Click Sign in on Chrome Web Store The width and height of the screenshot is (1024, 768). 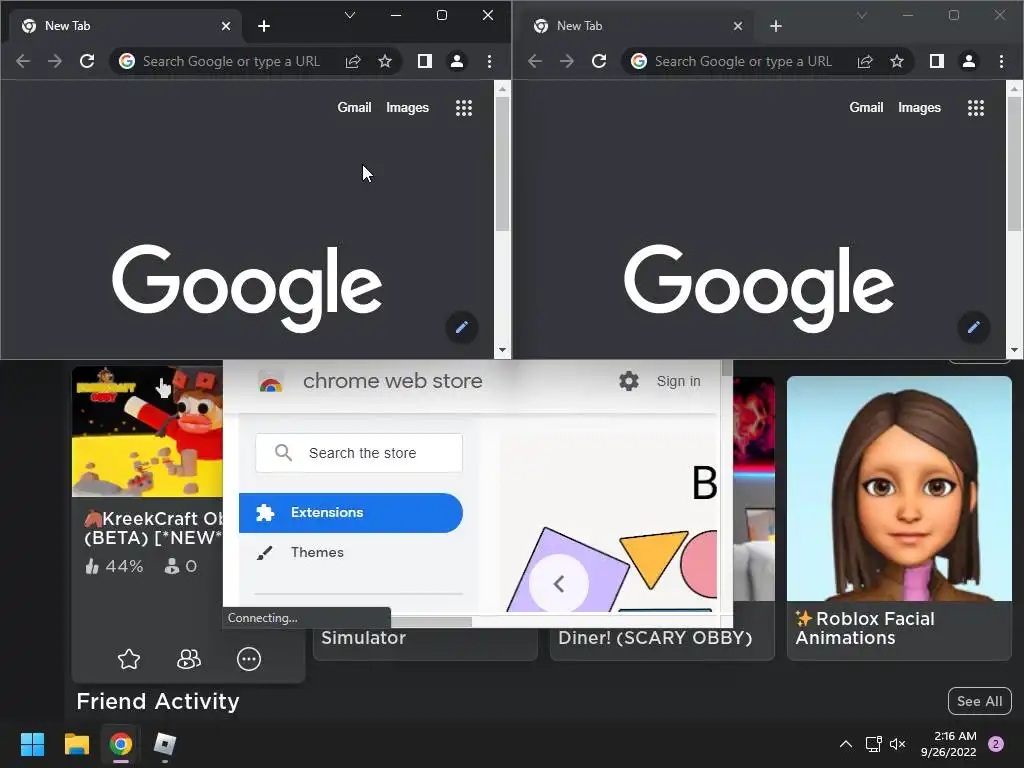679,381
